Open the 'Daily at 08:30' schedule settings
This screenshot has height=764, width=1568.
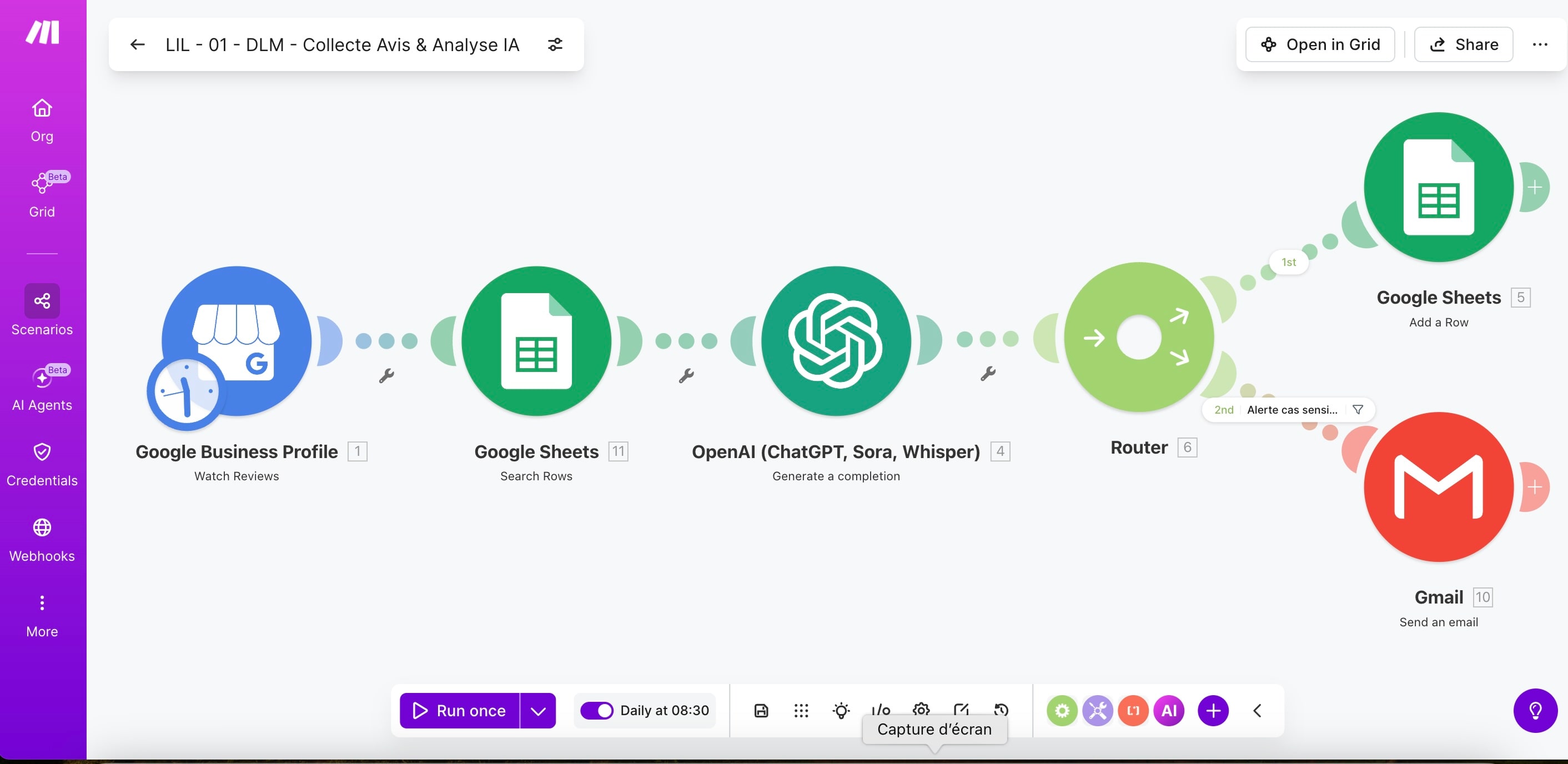click(665, 711)
